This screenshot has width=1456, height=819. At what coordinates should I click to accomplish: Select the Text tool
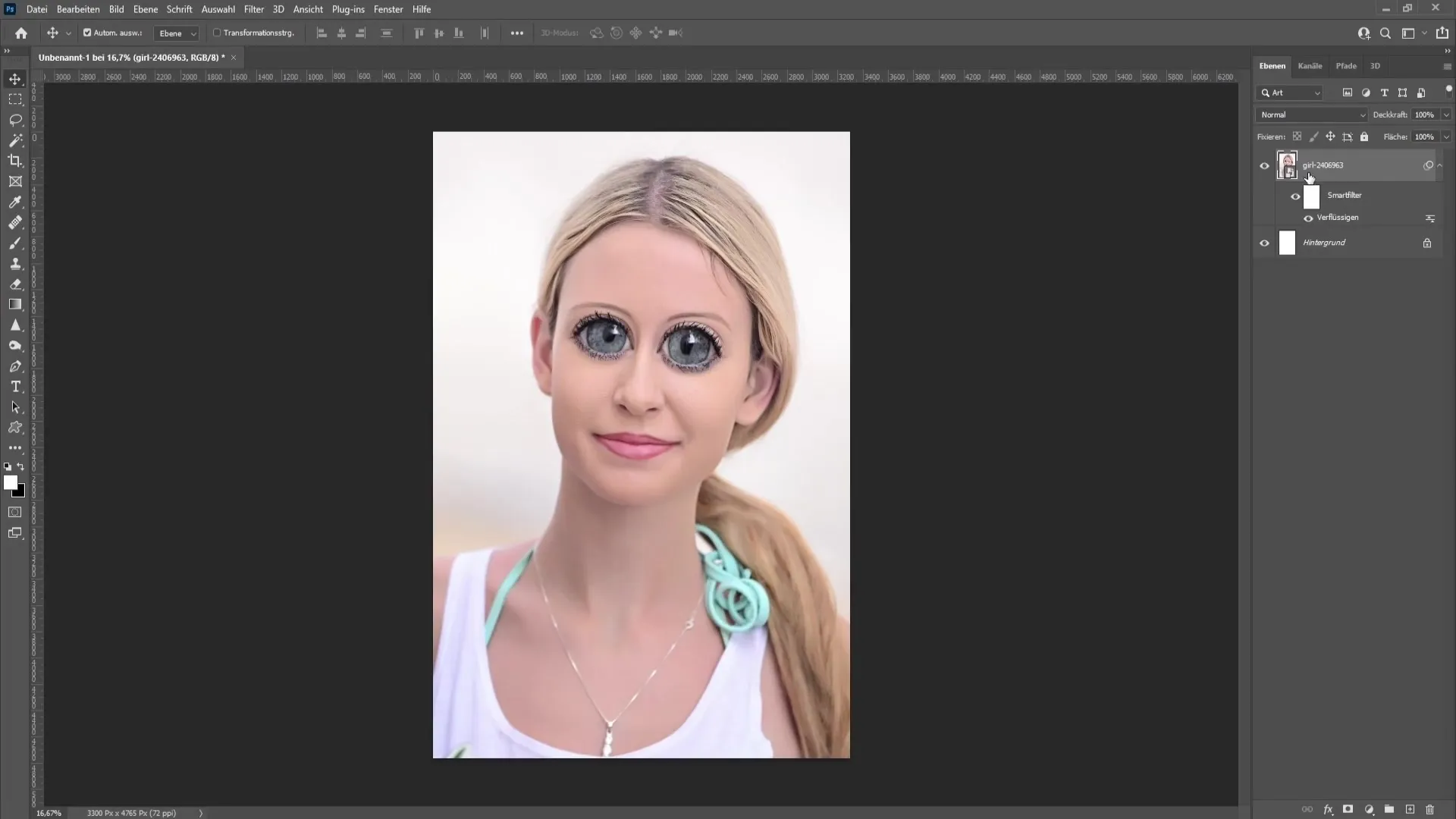(x=15, y=387)
